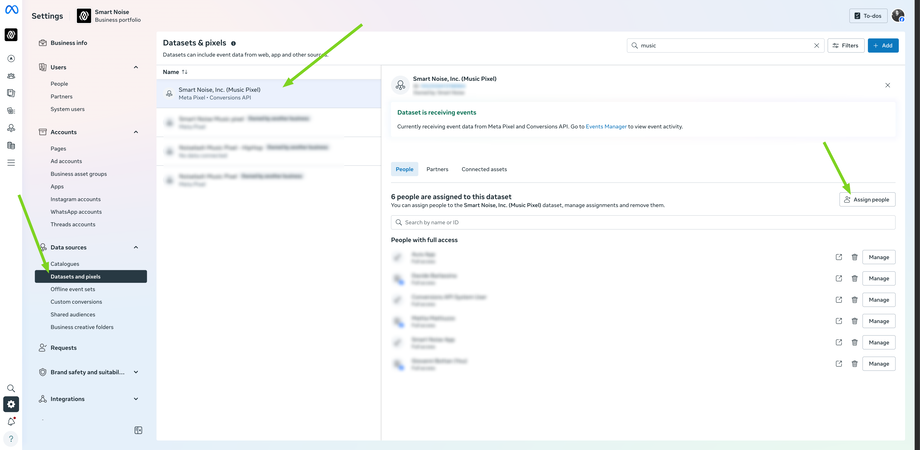Collapse the settings sidebar panel icon

coord(138,430)
